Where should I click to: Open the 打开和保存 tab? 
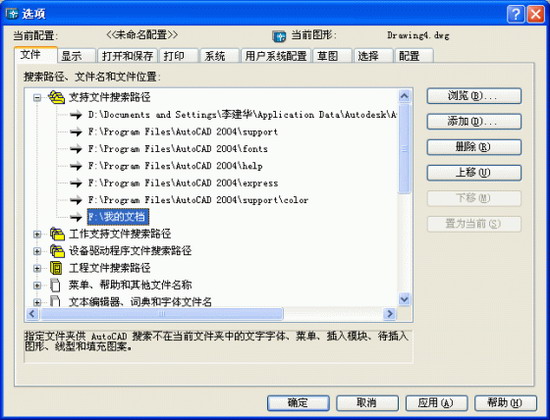(127, 56)
